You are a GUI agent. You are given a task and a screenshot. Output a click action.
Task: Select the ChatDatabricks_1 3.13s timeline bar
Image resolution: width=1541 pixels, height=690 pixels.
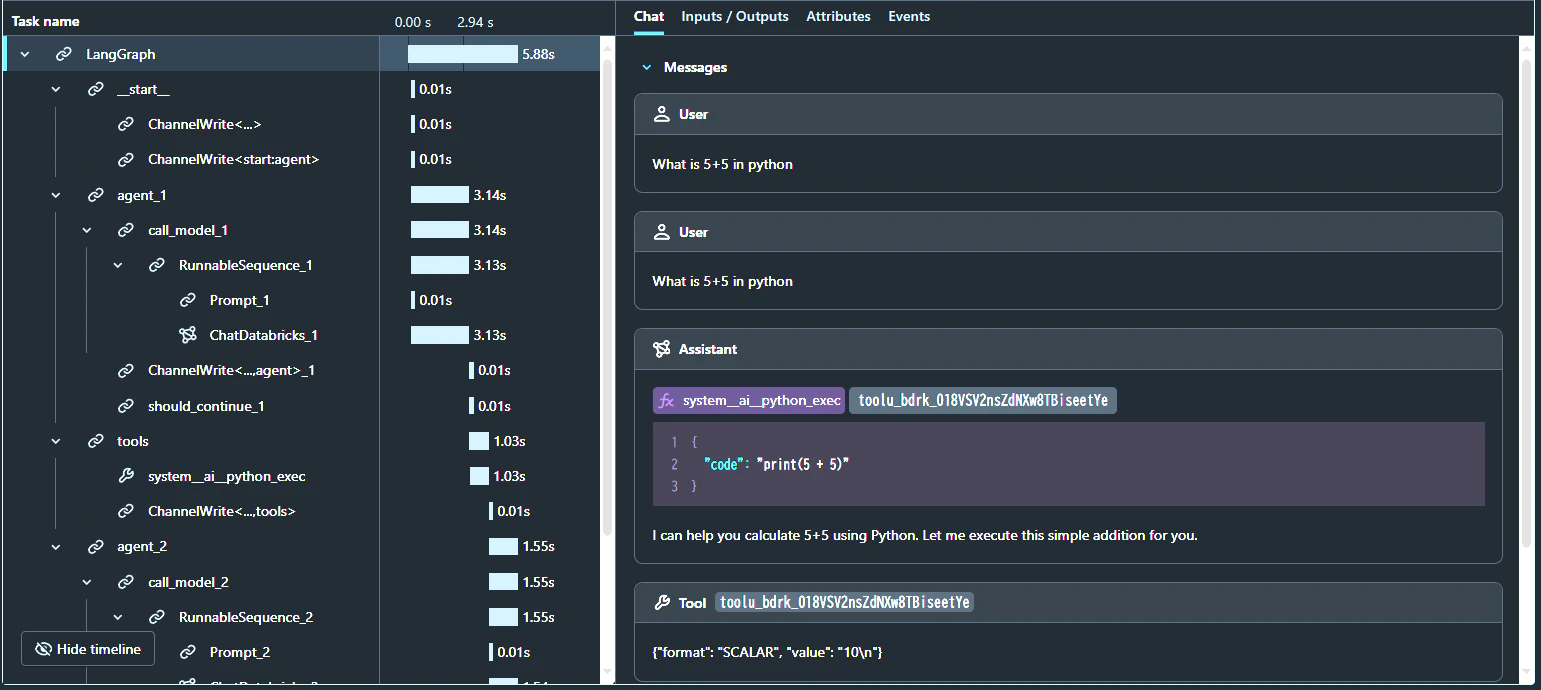coord(440,335)
